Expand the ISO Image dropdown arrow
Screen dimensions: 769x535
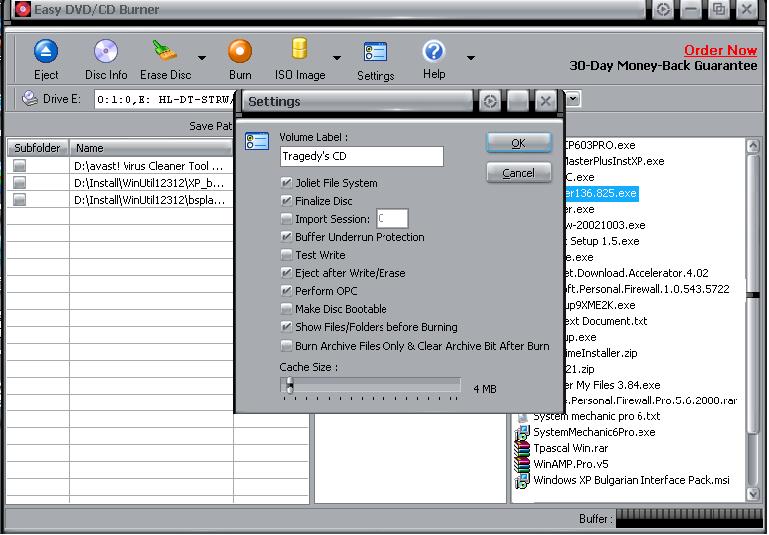[337, 58]
